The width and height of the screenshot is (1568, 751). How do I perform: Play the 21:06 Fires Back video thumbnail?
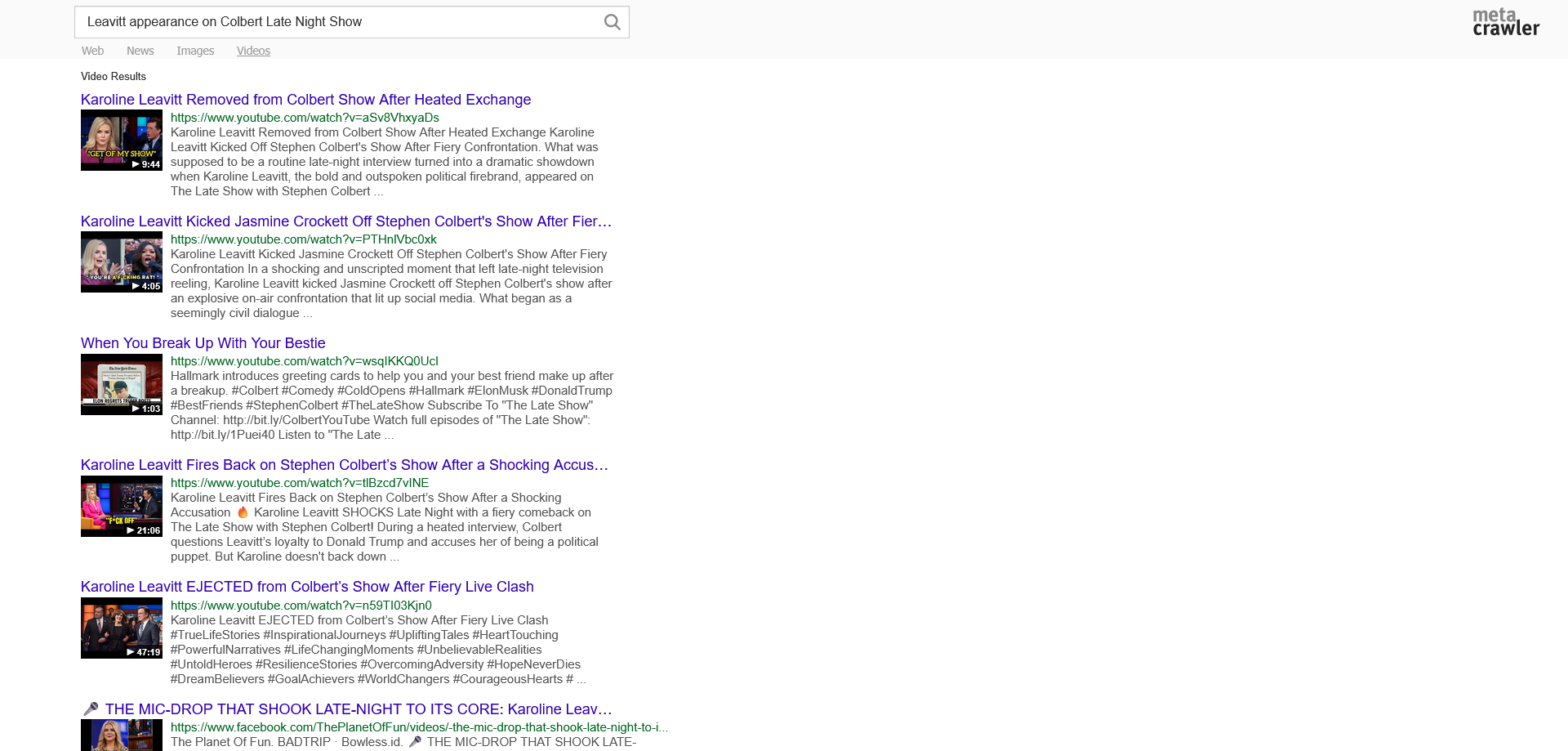pos(122,506)
